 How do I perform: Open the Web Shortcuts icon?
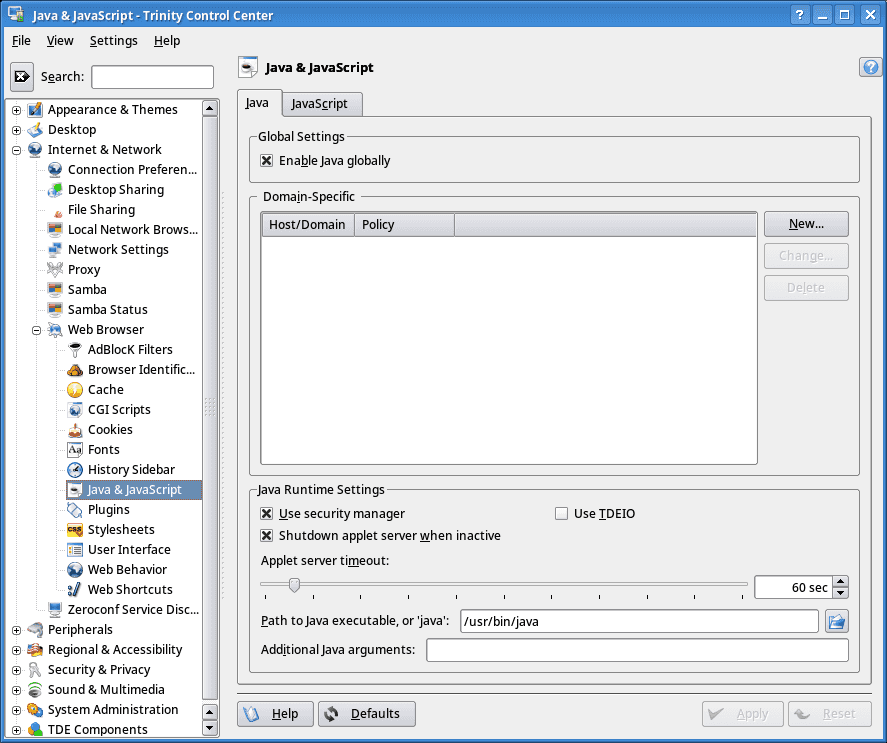(75, 589)
